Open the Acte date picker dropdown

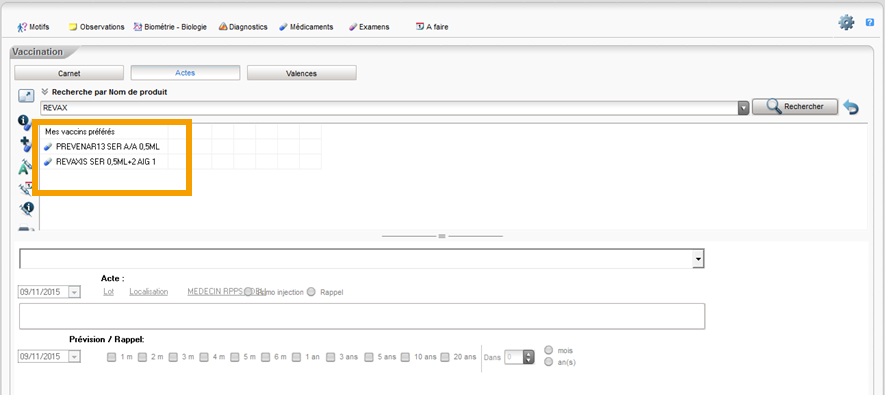[75, 292]
